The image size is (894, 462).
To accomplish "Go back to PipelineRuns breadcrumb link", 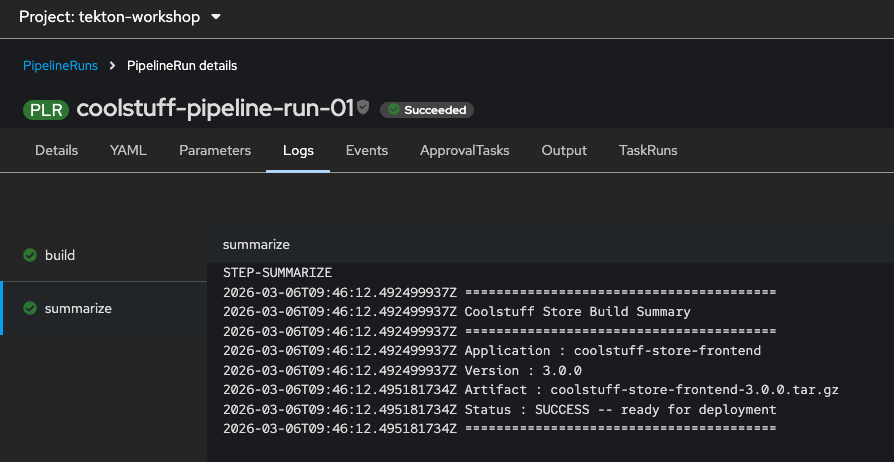I will (x=60, y=66).
